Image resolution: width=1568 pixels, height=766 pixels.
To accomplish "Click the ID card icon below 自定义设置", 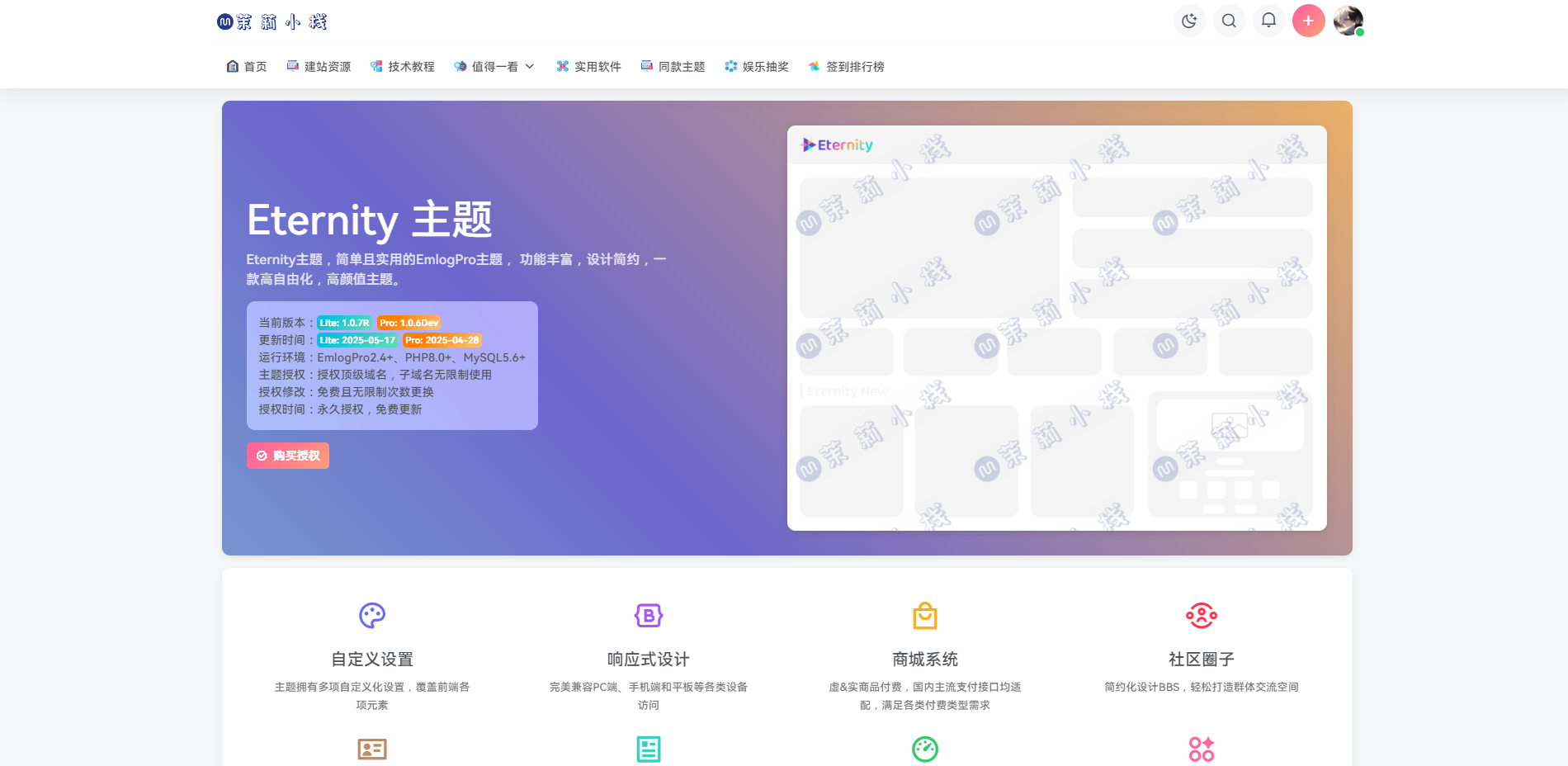I will tap(372, 749).
